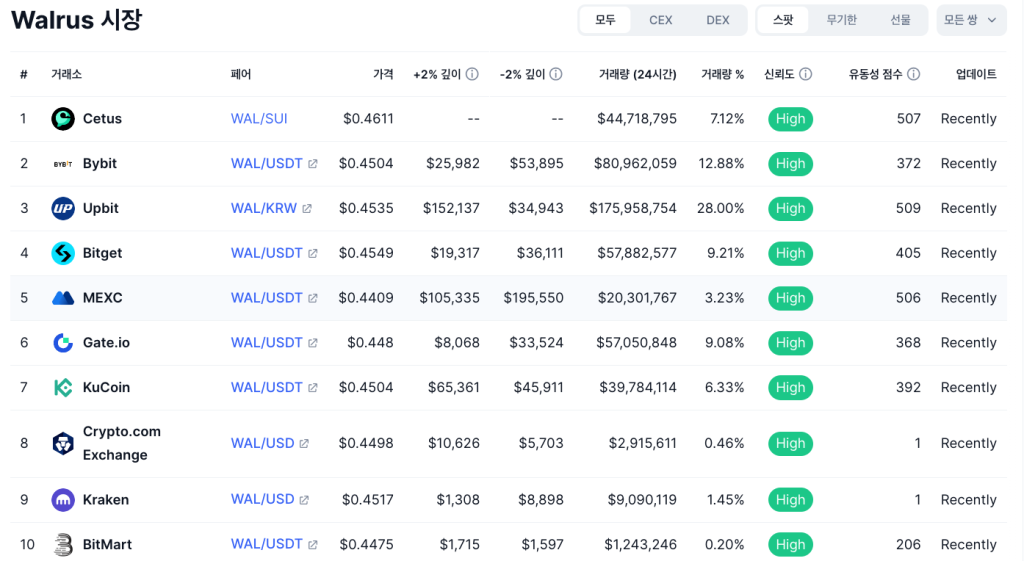Select the 선물 market tab
Viewport: 1024px width, 561px height.
[900, 20]
